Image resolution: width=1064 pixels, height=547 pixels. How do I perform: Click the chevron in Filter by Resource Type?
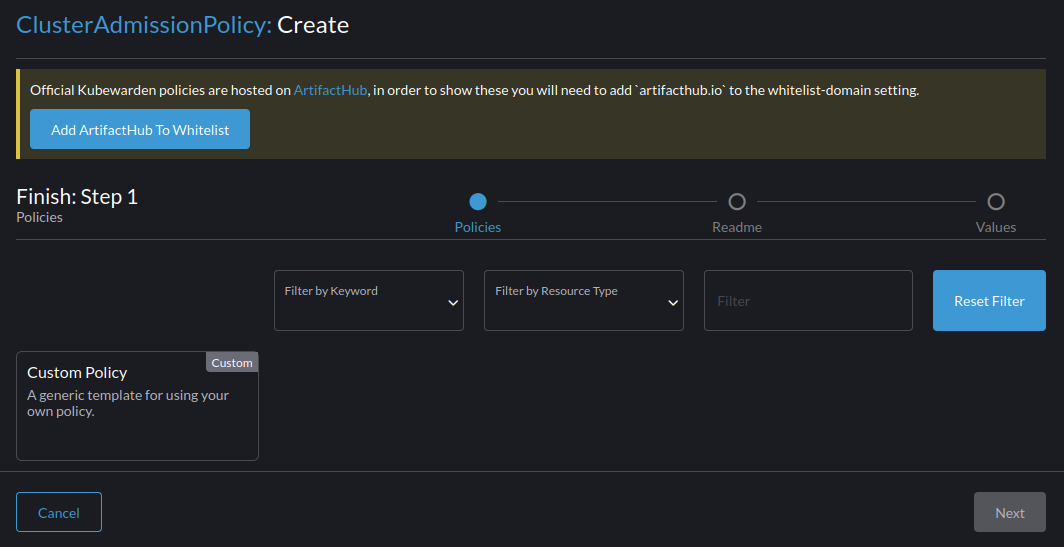click(673, 303)
